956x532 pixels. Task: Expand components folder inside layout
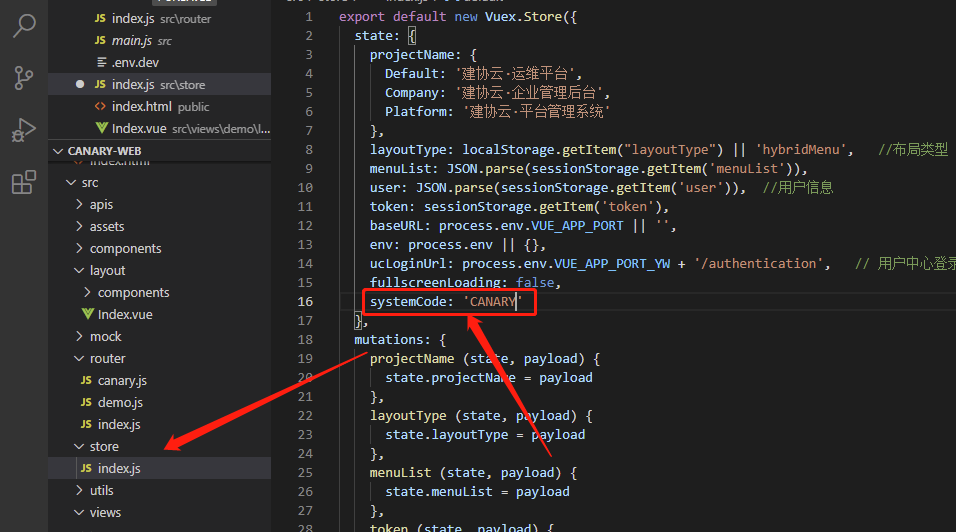pos(160,293)
